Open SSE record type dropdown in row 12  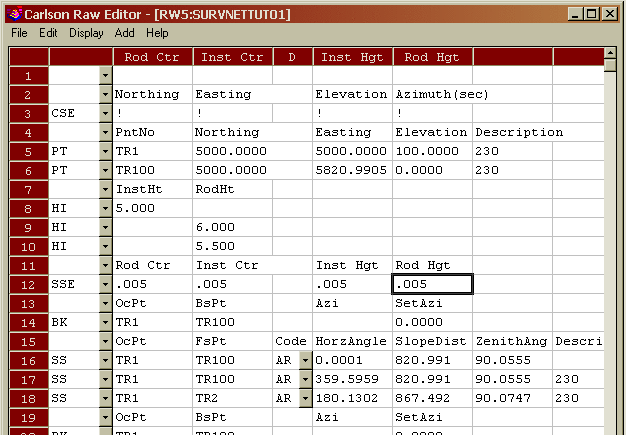105,285
